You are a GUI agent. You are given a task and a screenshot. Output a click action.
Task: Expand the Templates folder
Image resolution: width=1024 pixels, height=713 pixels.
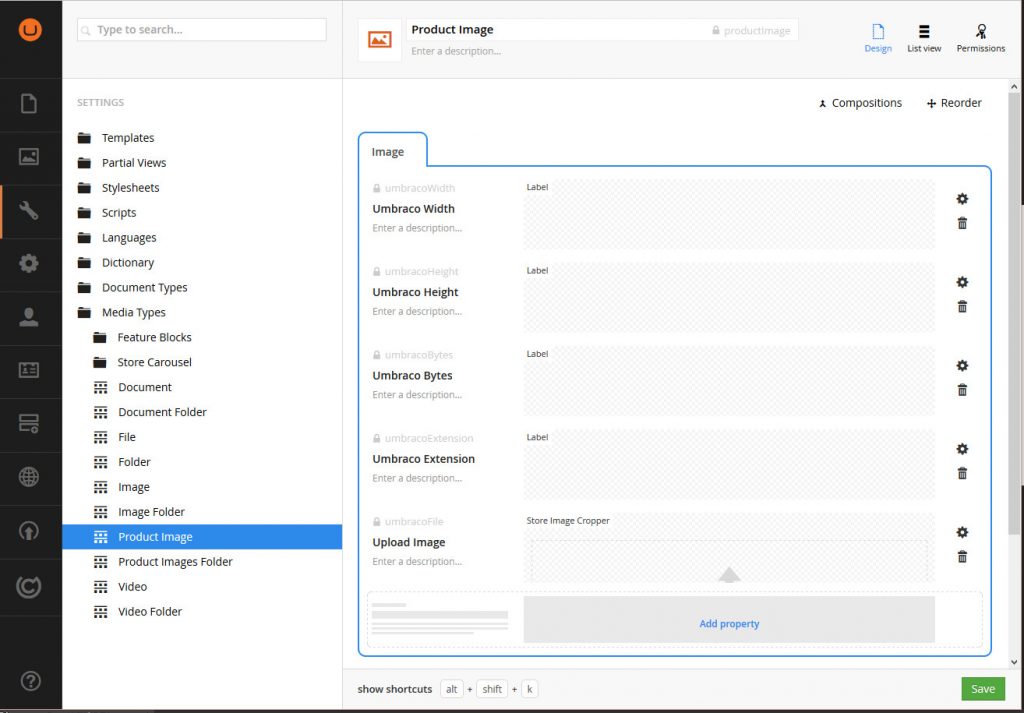[x=127, y=138]
